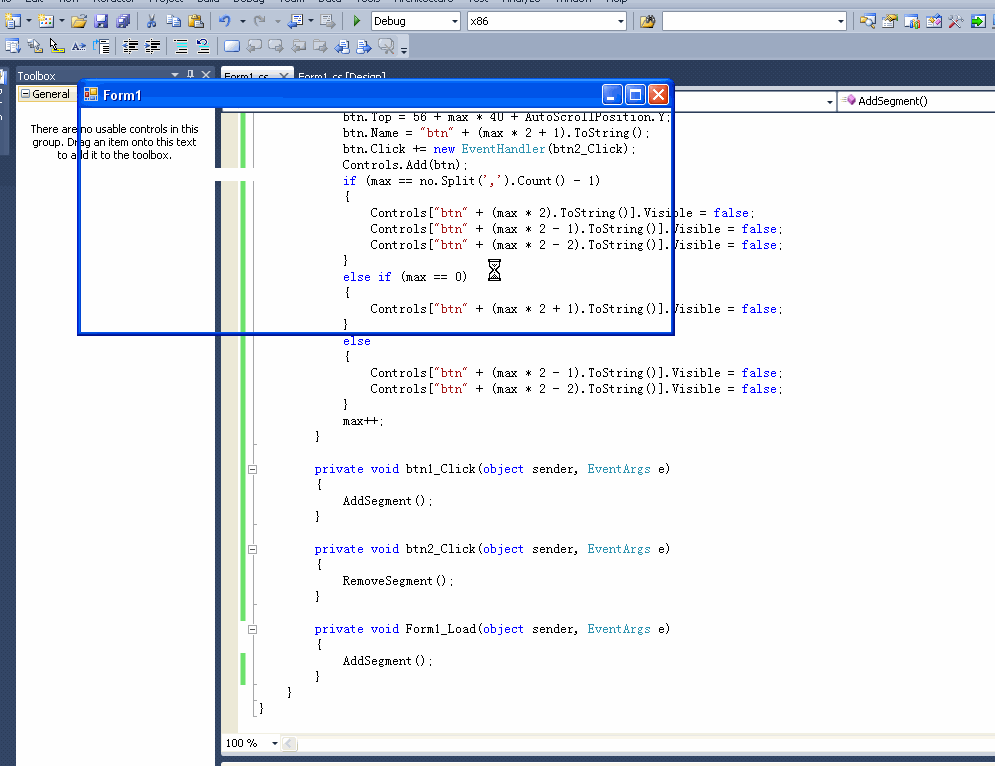Viewport: 995px width, 766px height.
Task: Collapse the General group in the Toolbox
Action: 25,94
